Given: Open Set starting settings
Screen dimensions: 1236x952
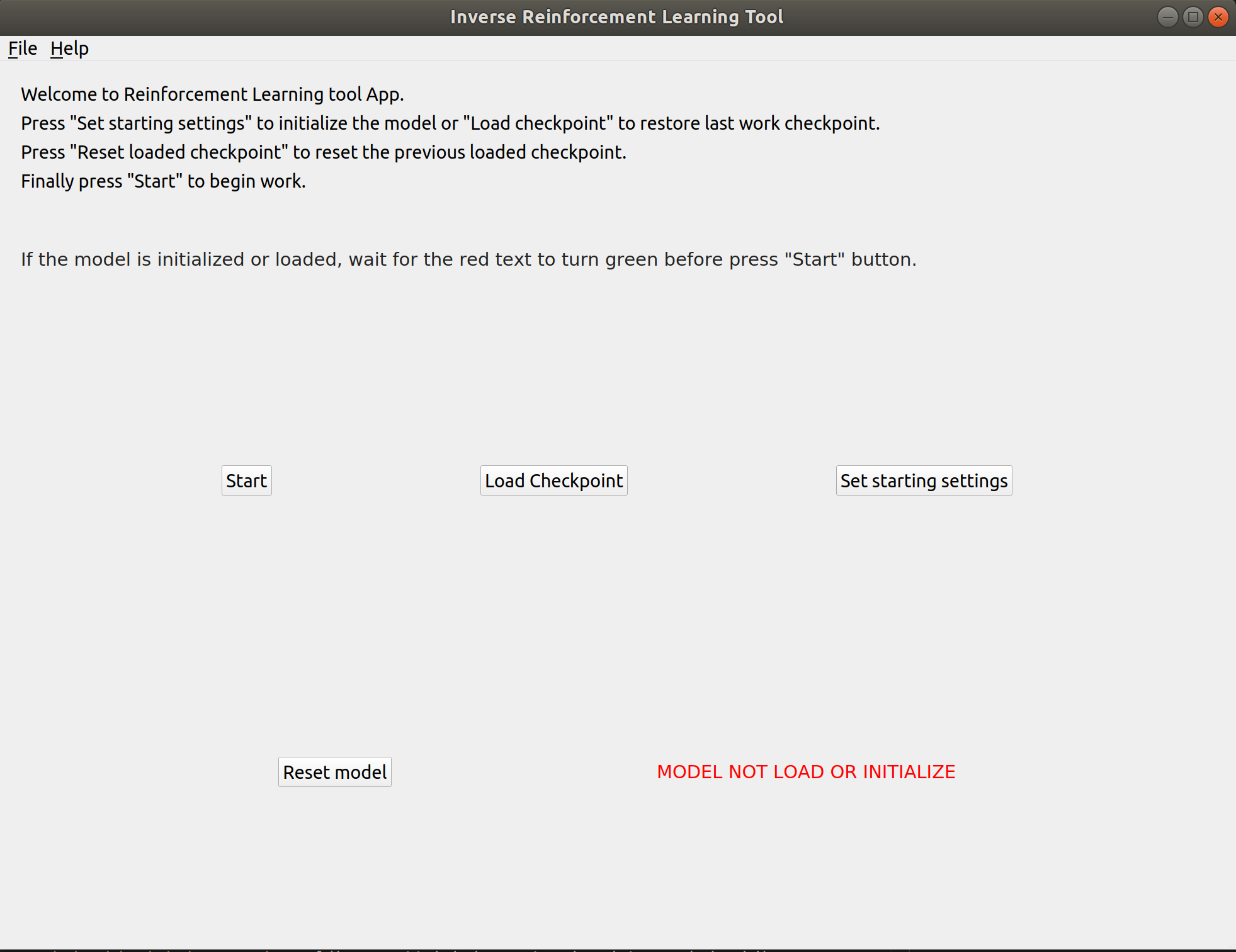Looking at the screenshot, I should point(923,481).
